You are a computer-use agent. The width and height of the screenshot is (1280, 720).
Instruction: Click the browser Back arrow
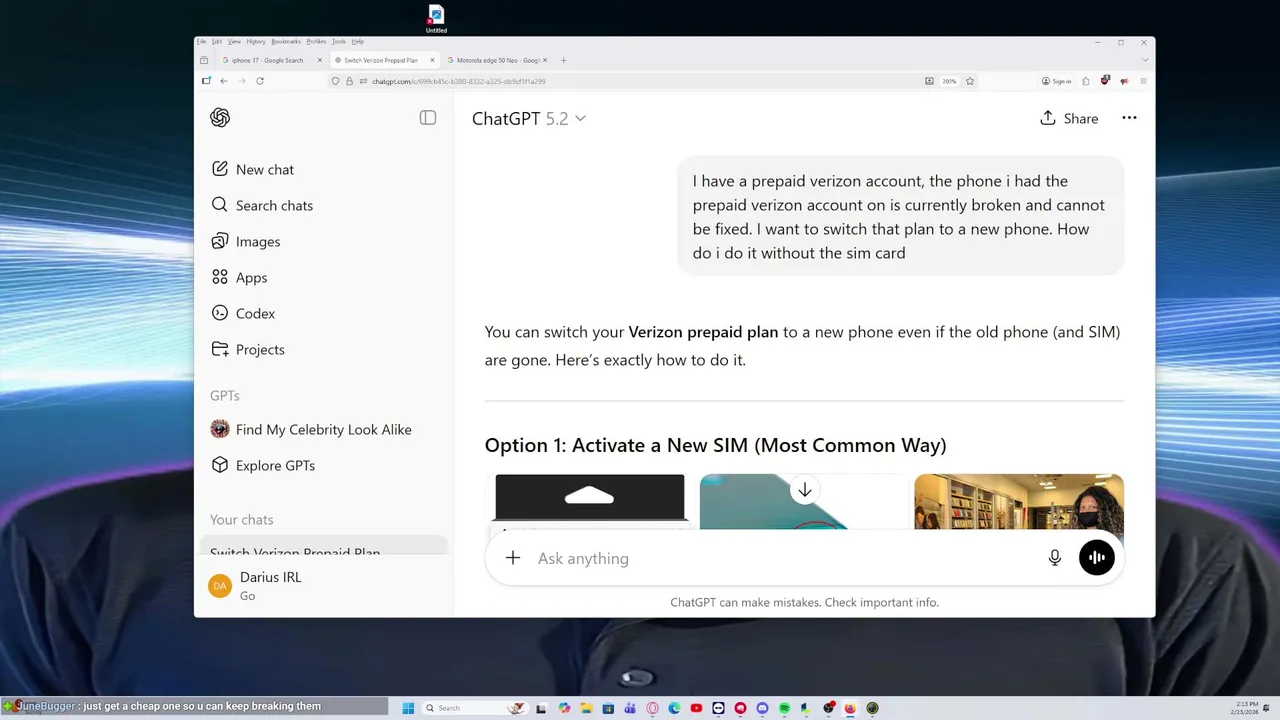pyautogui.click(x=224, y=81)
